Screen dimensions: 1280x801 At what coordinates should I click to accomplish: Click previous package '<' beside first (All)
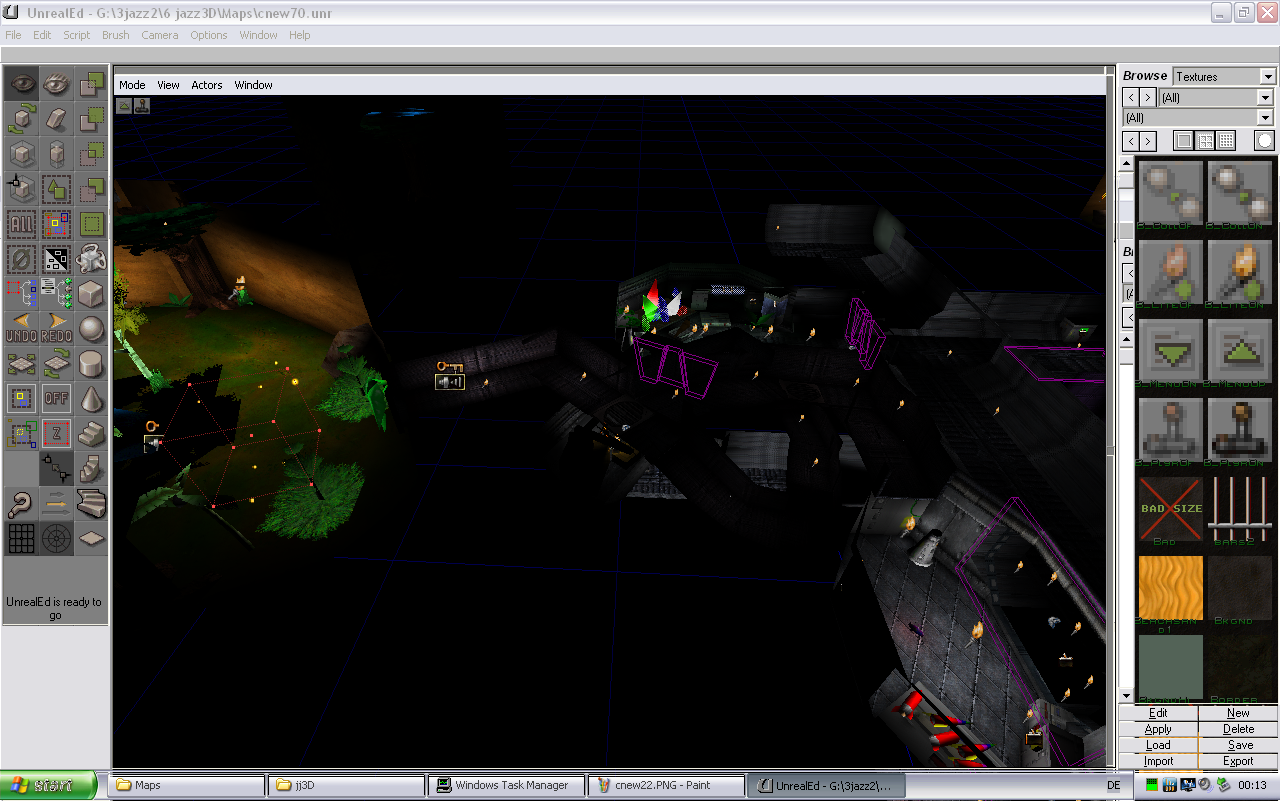click(x=1130, y=97)
